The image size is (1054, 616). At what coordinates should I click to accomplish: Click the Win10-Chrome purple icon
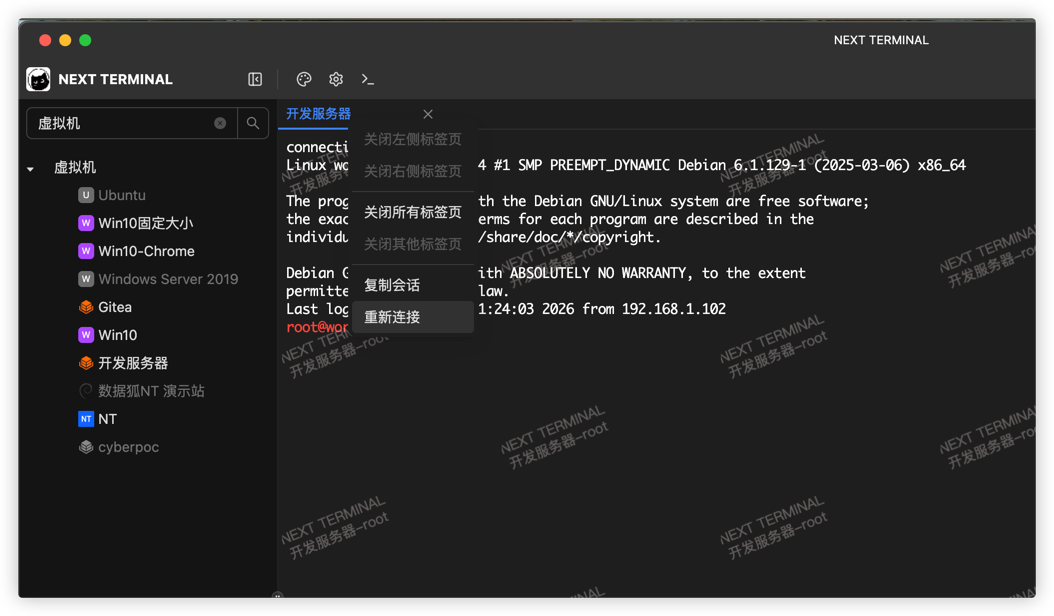coord(85,251)
